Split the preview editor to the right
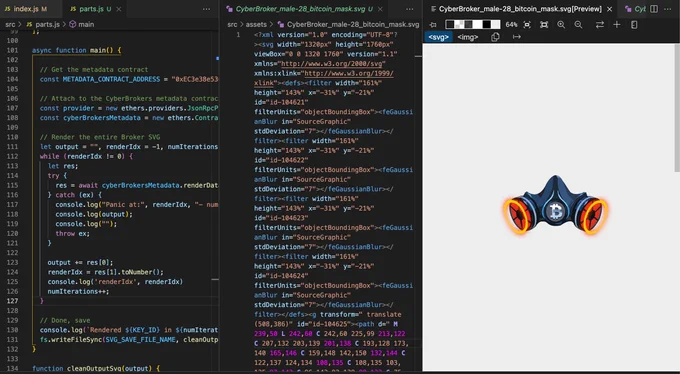Image resolution: width=680 pixels, height=374 pixels. click(654, 9)
